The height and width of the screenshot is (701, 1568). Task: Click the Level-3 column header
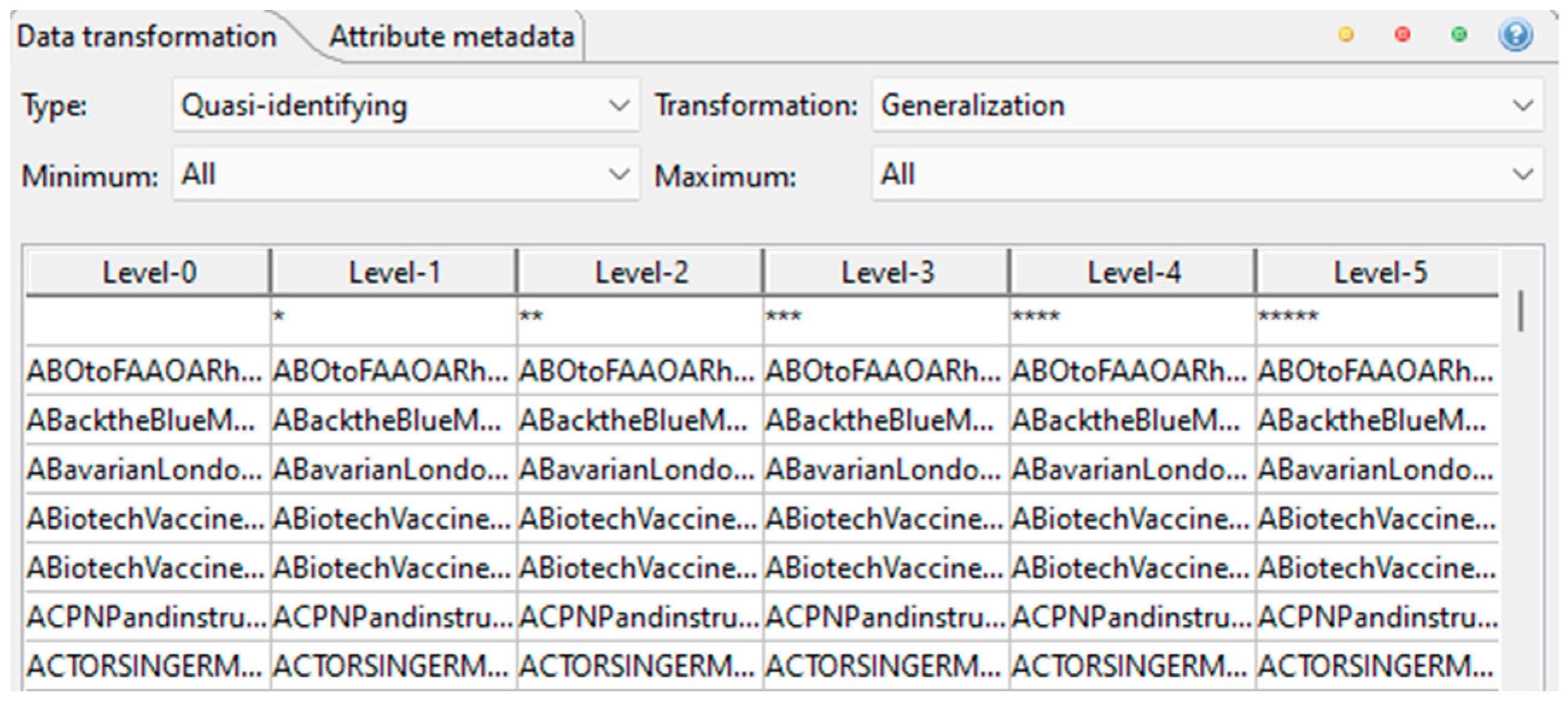(887, 272)
